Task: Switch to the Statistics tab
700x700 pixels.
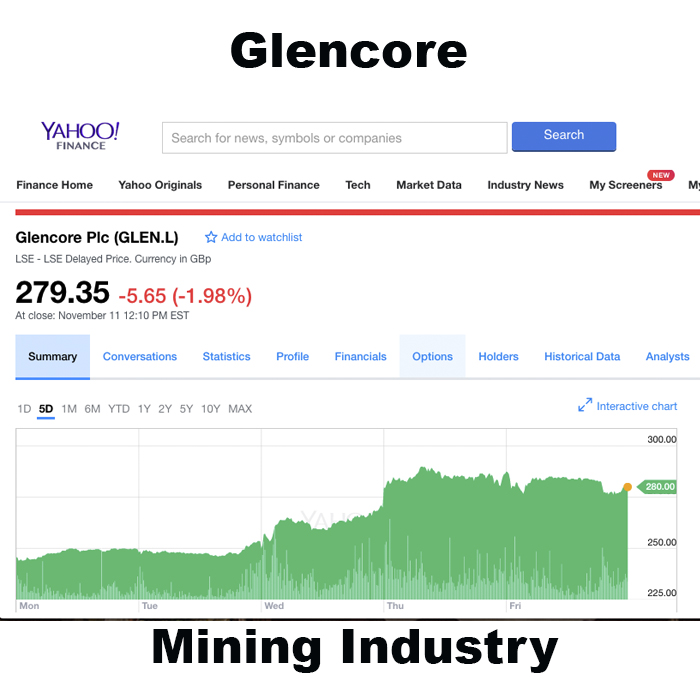Action: click(226, 357)
